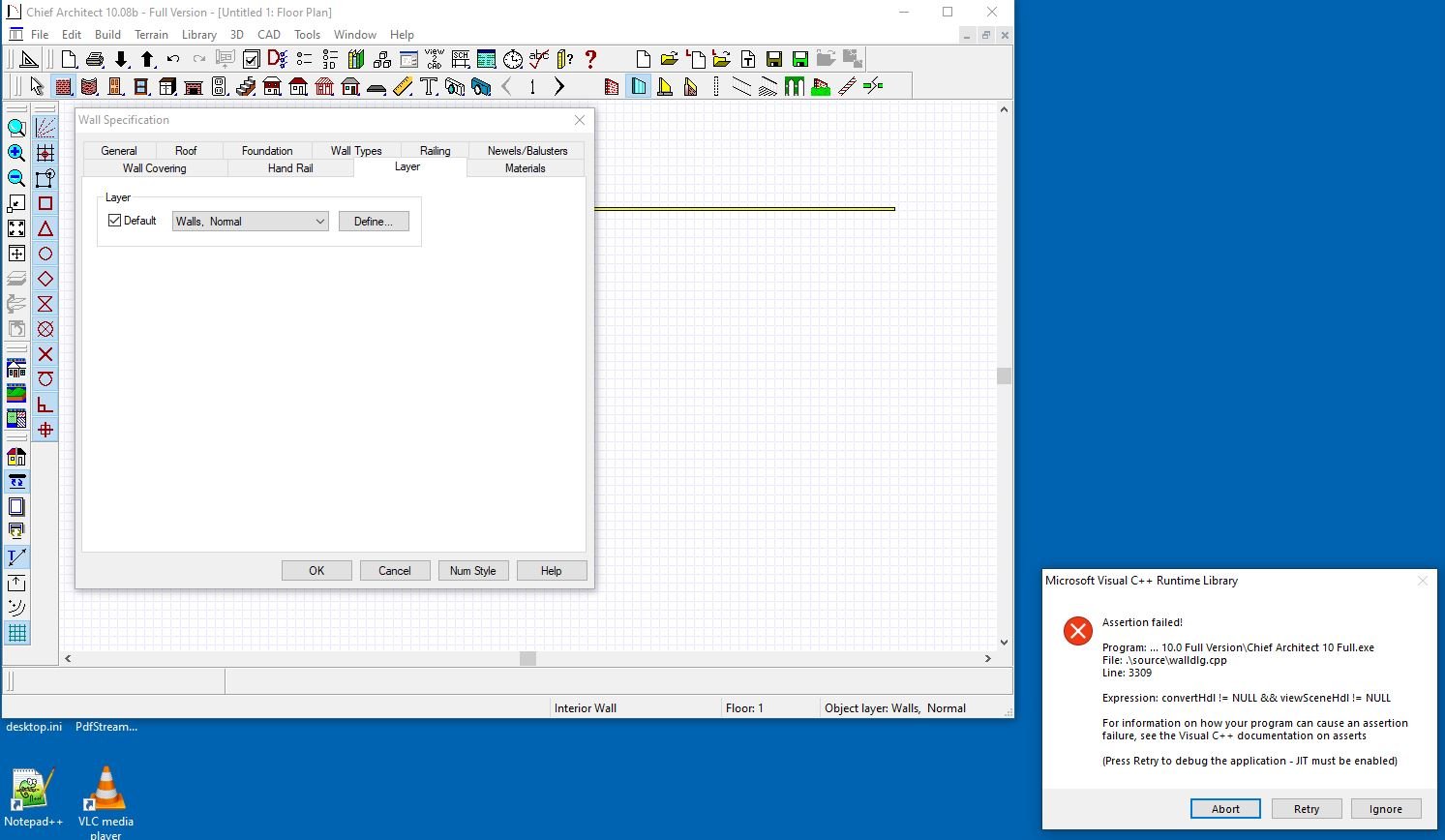Select the Window tool in toolbar
1445x840 pixels.
coord(141,87)
